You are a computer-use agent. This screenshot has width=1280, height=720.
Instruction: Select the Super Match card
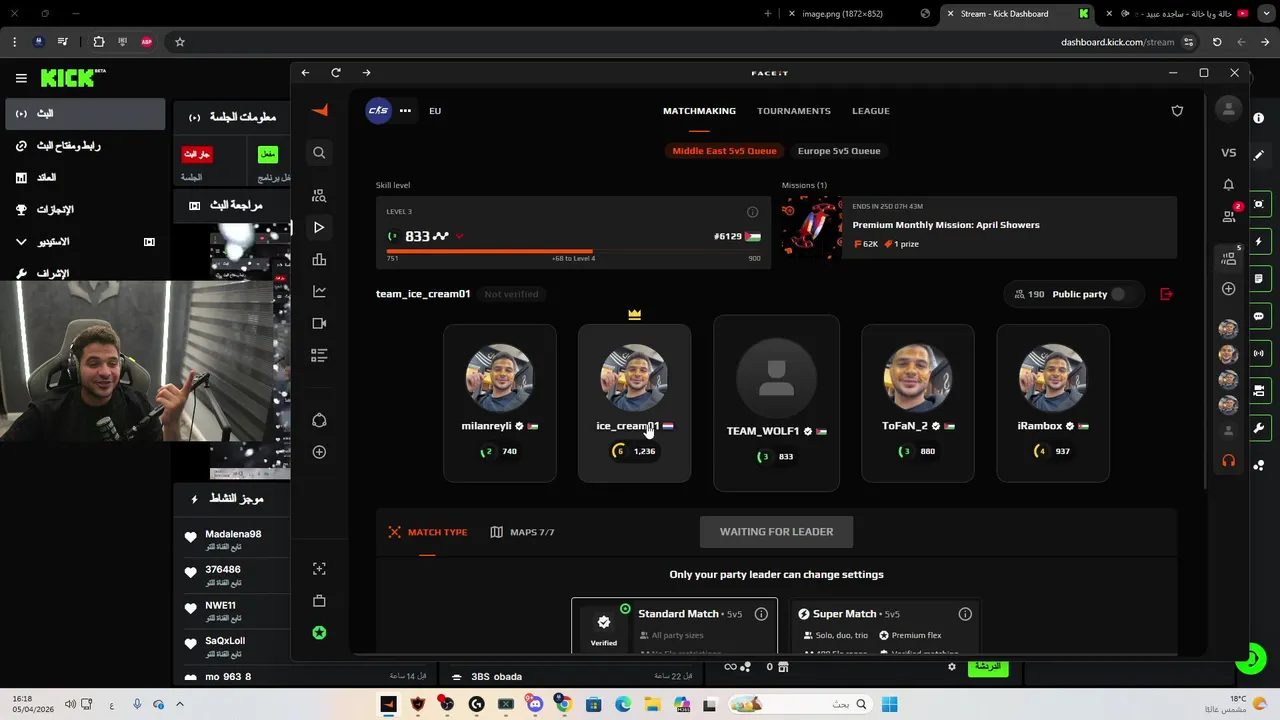click(884, 627)
